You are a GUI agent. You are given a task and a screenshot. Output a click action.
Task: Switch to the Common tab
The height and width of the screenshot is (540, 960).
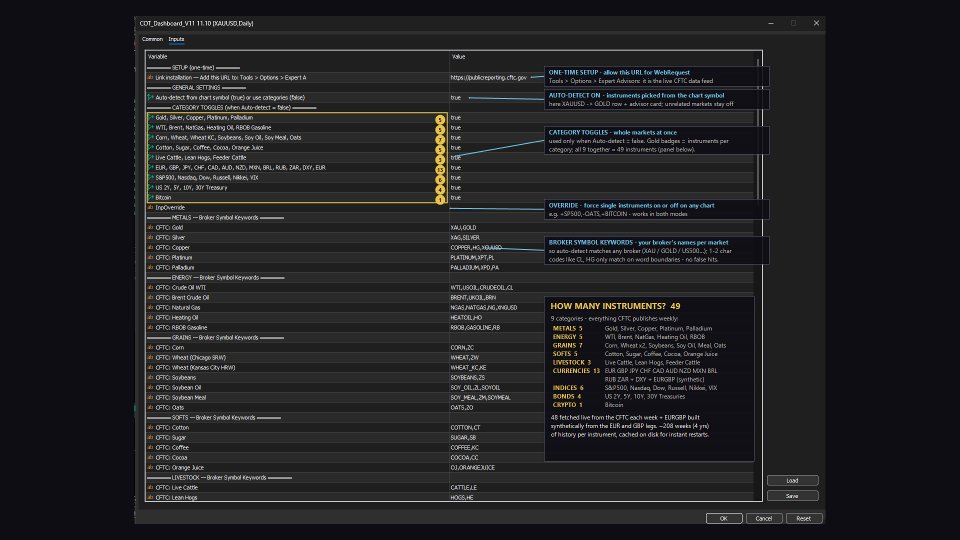coord(152,39)
